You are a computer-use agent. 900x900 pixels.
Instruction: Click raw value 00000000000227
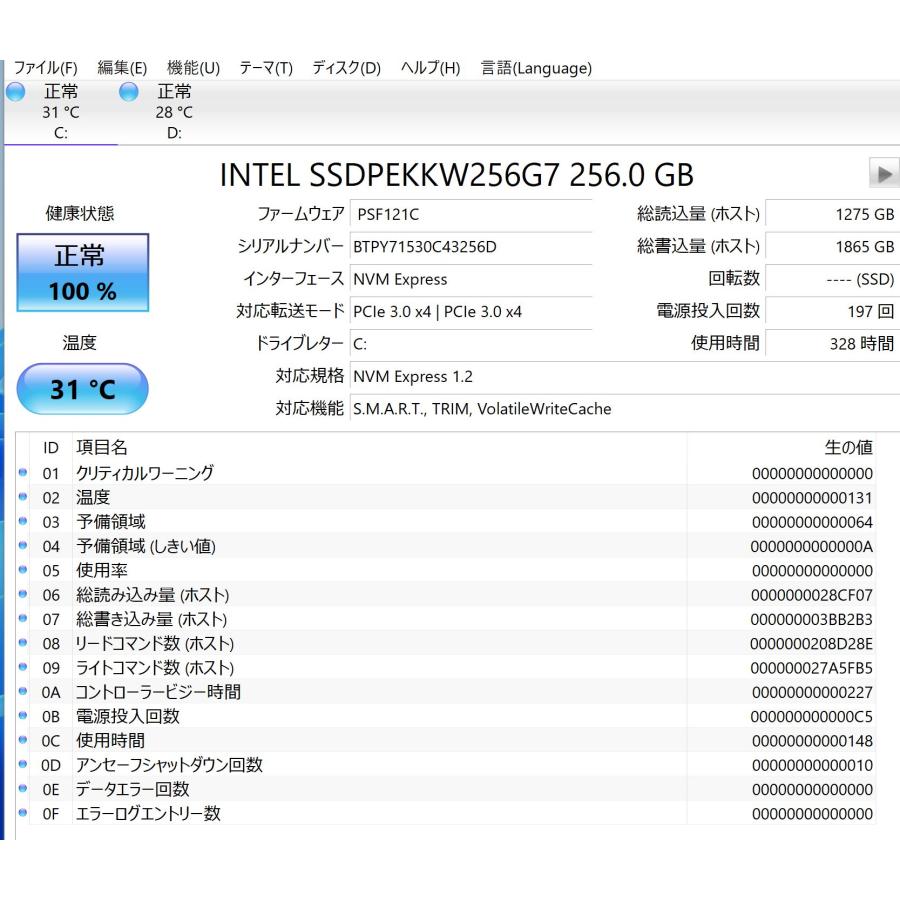[812, 692]
